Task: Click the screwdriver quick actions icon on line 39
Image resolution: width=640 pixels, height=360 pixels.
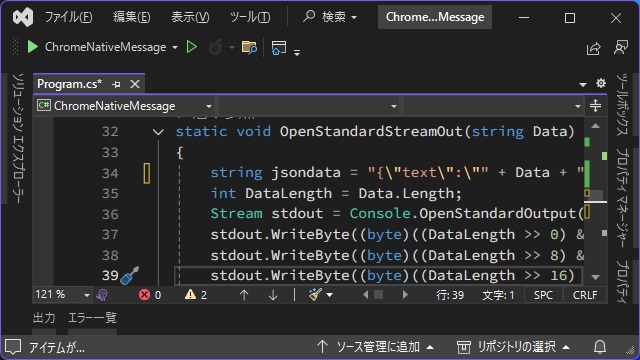Action: click(x=130, y=276)
